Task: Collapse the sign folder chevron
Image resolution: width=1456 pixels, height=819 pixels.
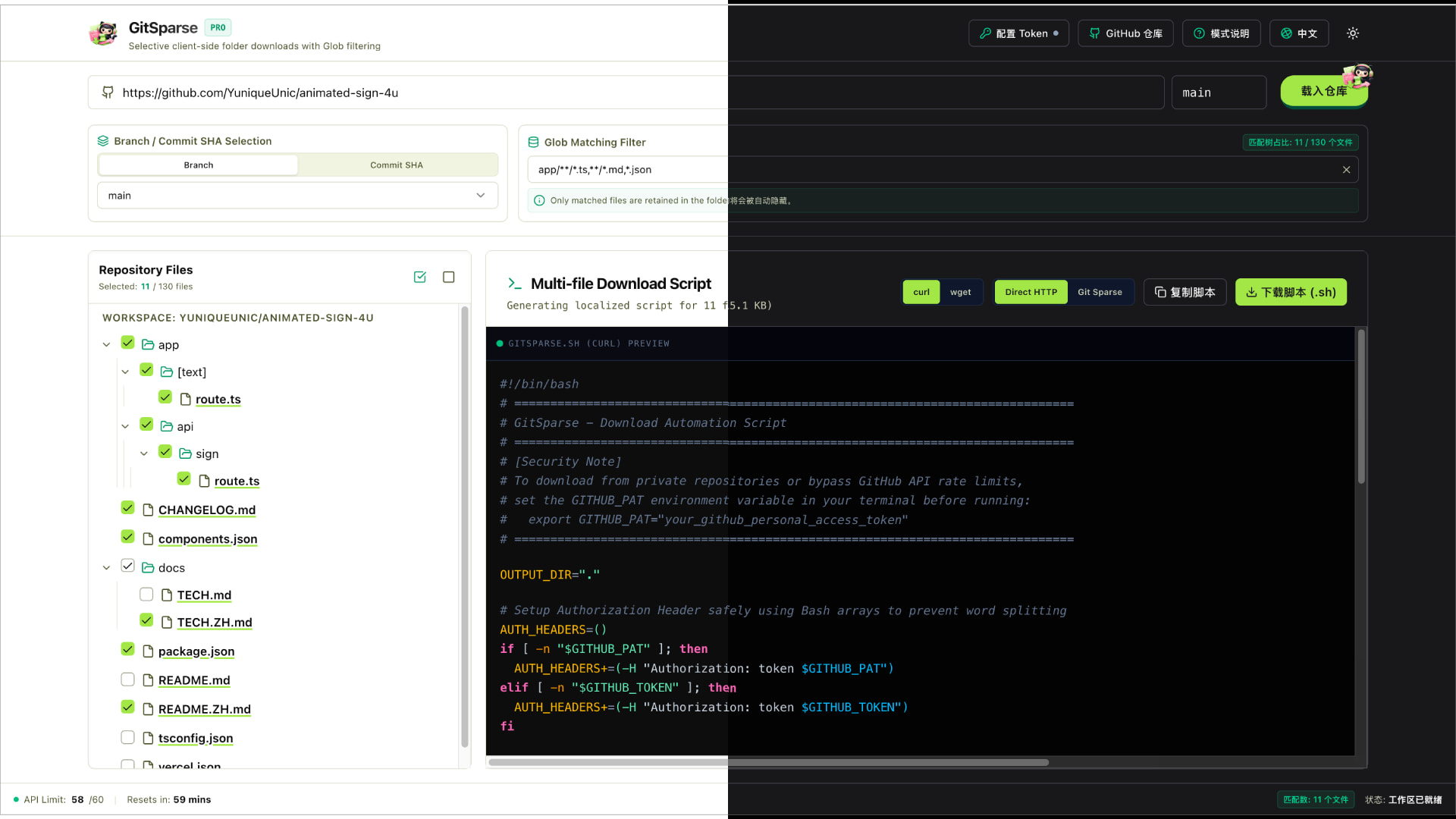Action: click(x=143, y=453)
